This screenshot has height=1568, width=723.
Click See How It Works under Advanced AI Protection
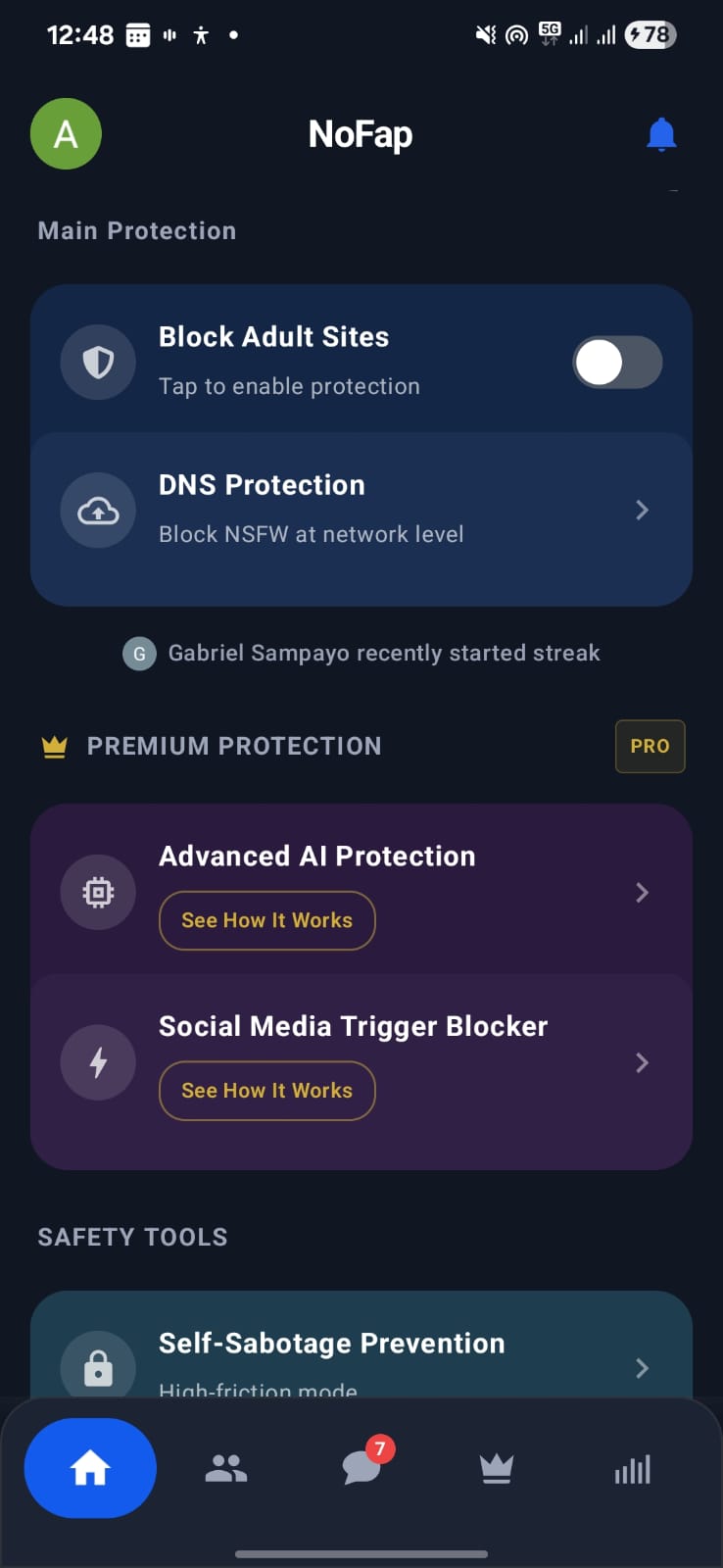tap(266, 920)
